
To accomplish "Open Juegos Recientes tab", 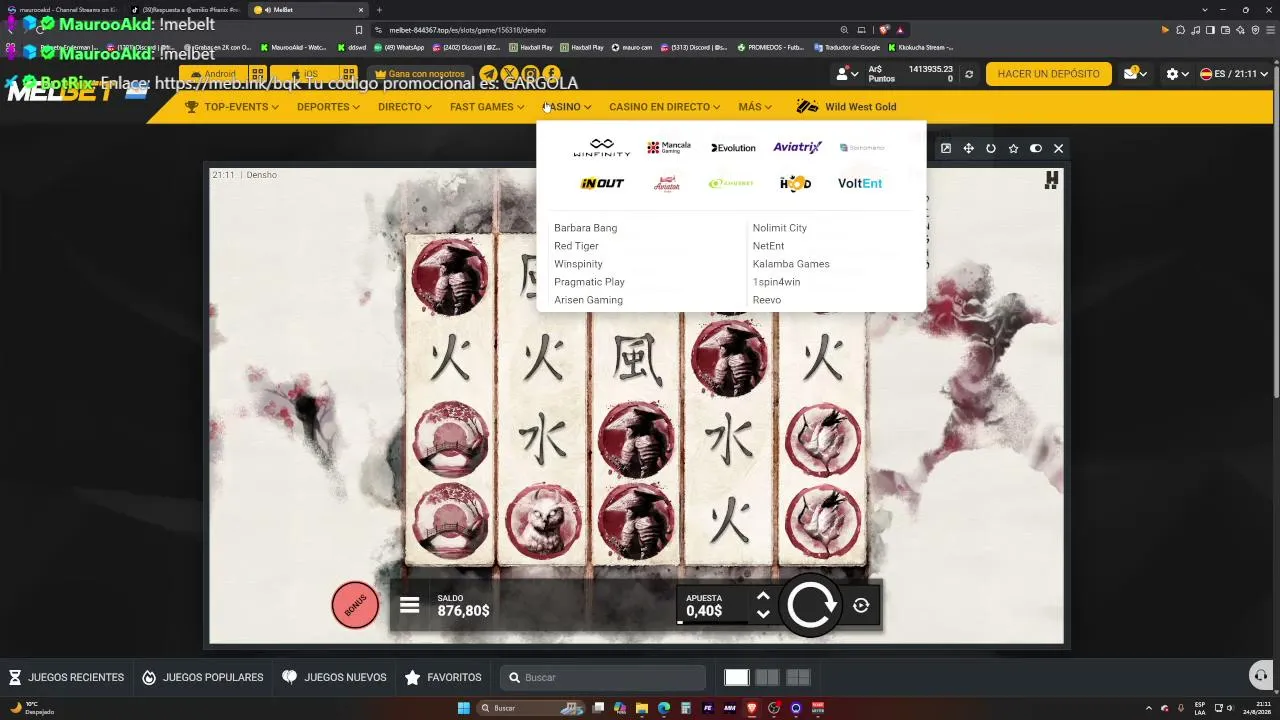I will click(x=67, y=677).
